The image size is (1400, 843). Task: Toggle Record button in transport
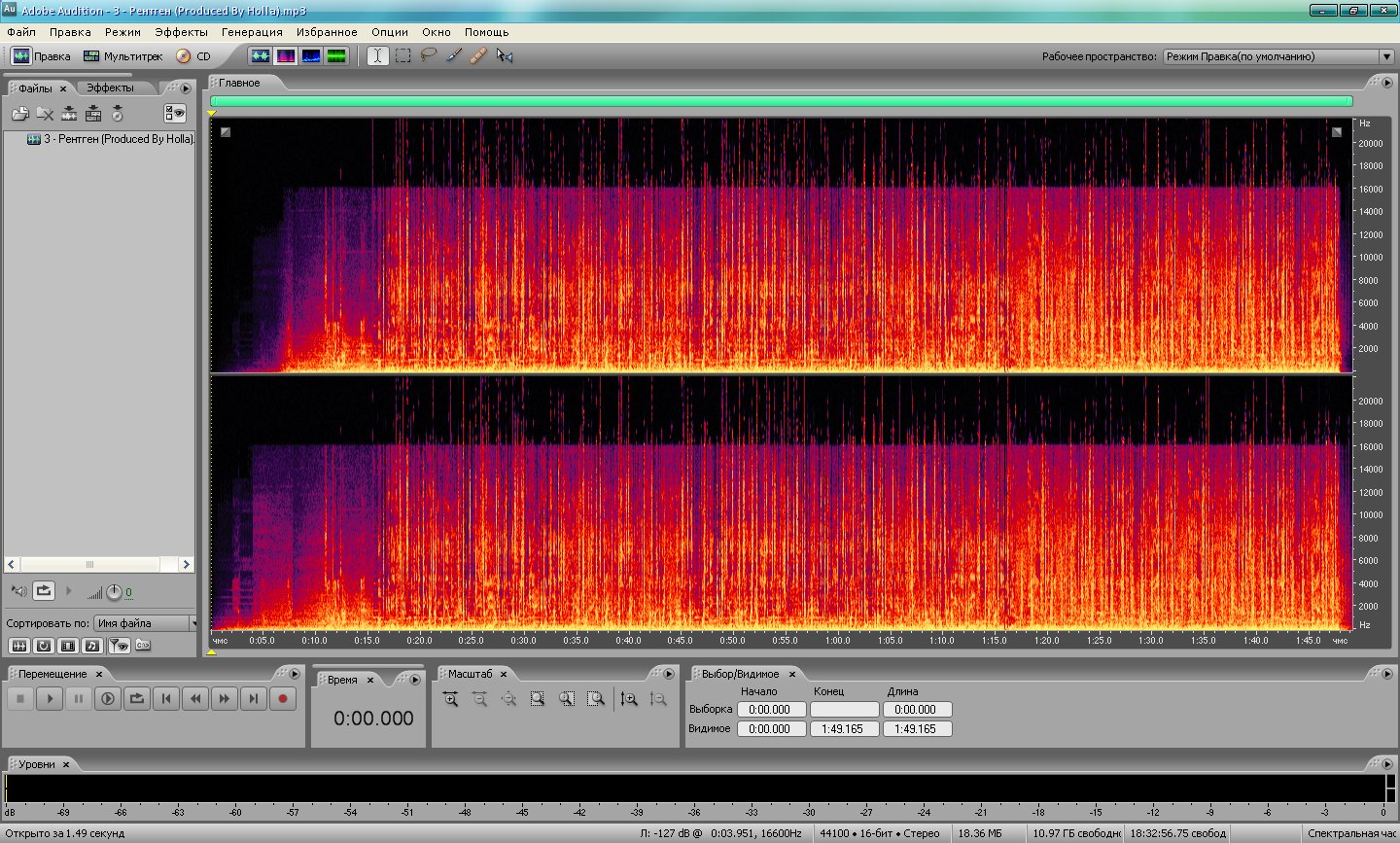[x=283, y=698]
